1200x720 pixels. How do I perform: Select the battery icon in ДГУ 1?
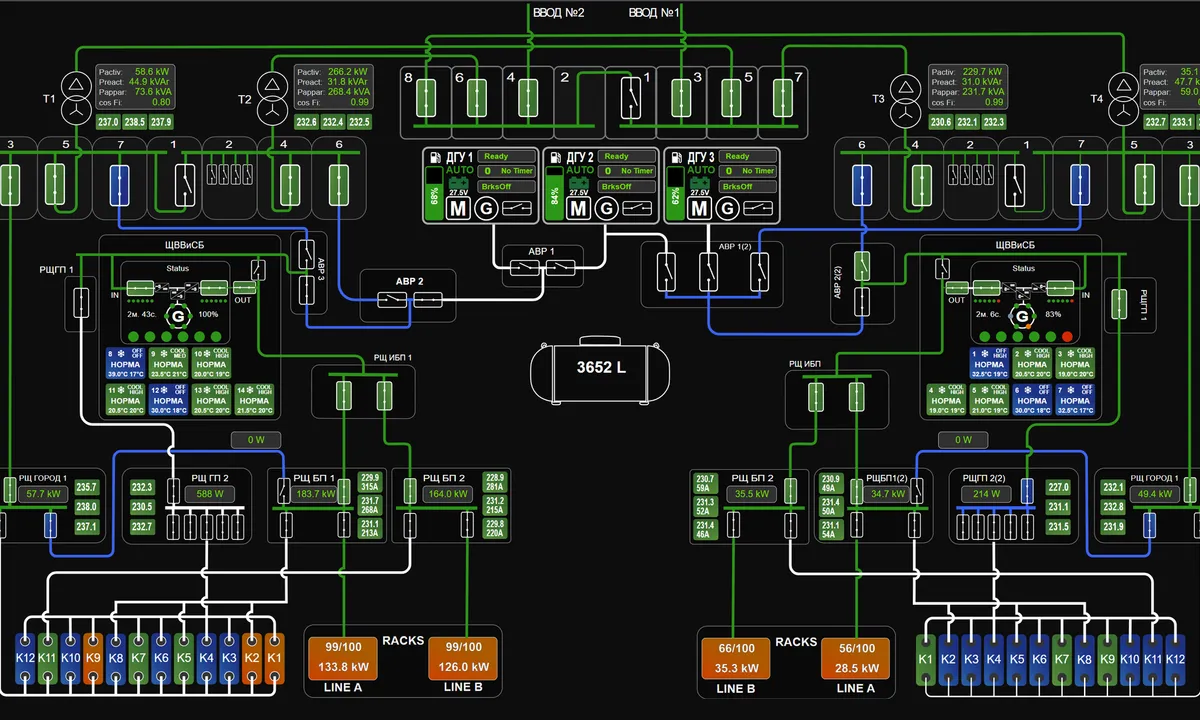(459, 183)
